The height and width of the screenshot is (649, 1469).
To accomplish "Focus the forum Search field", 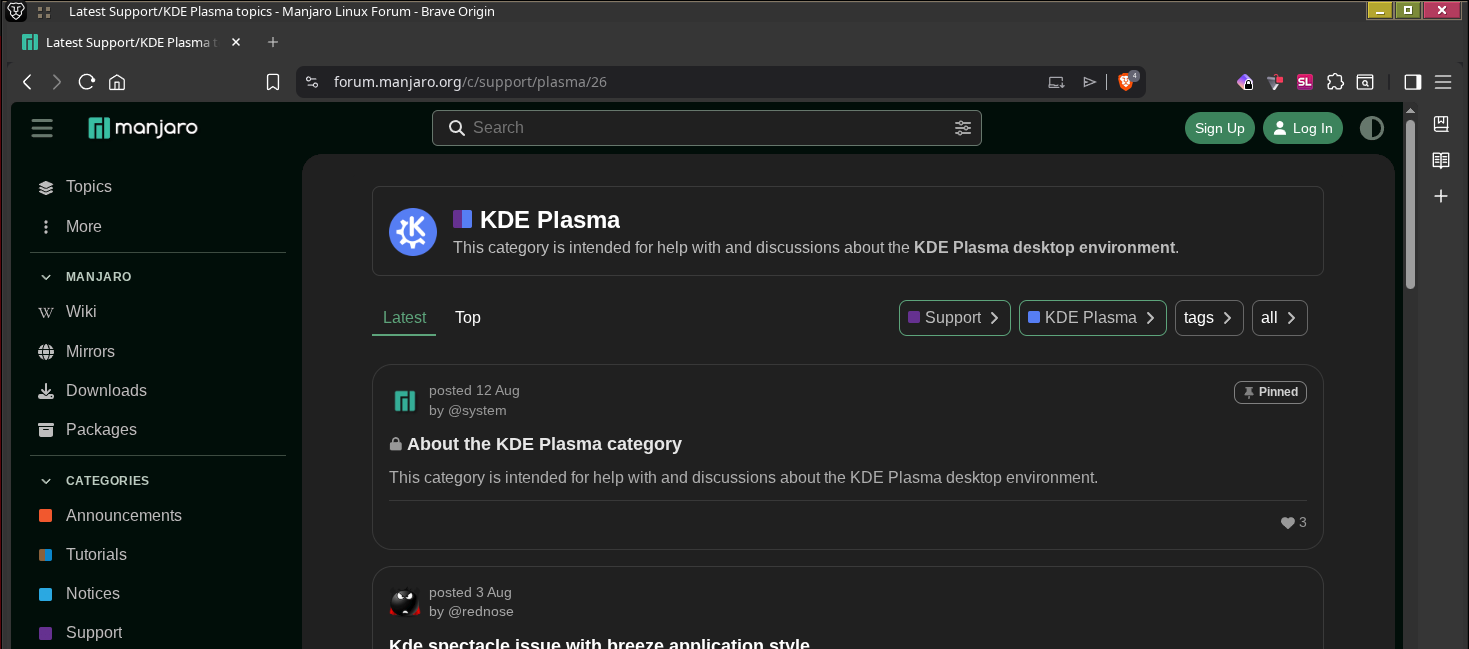I will click(x=707, y=128).
